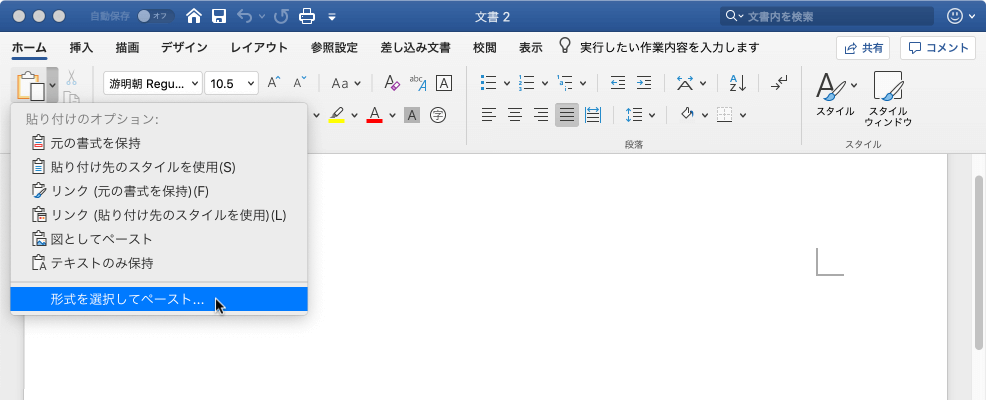
Task: Switch to the レイアウト tab
Action: 259,47
